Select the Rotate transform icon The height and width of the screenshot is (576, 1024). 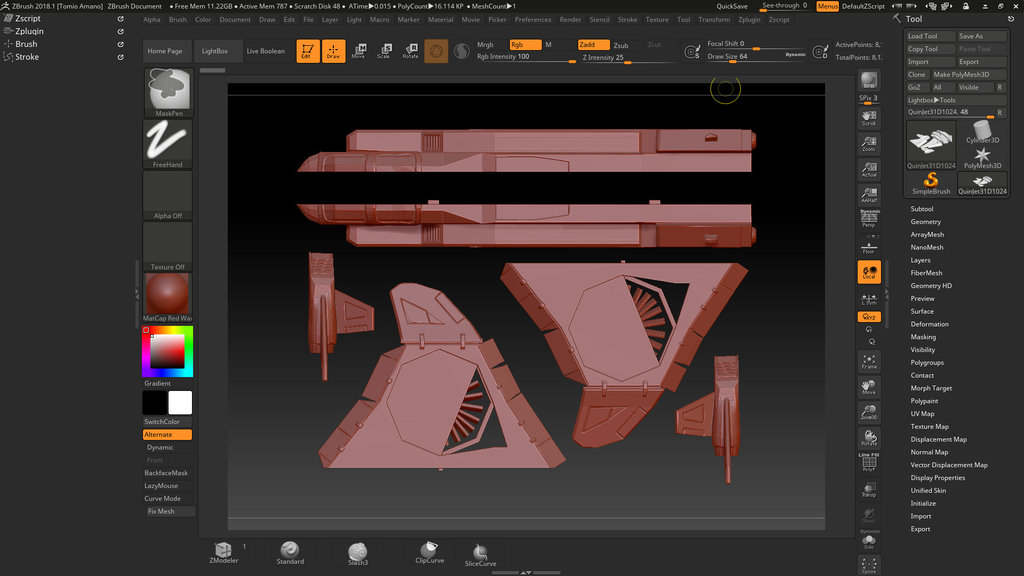410,51
